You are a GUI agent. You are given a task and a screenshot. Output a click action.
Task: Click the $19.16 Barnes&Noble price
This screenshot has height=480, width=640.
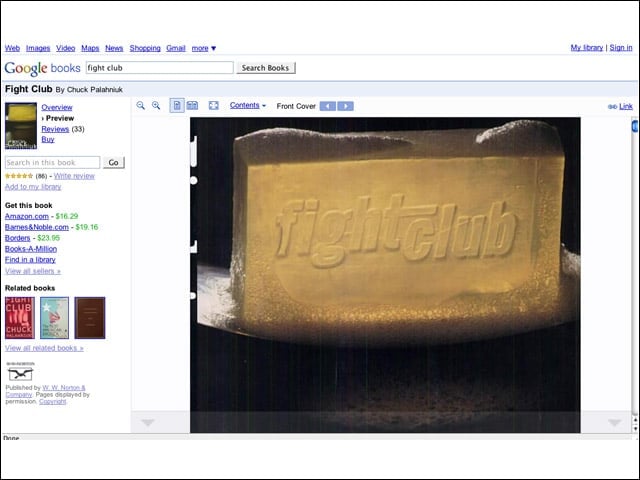87,227
